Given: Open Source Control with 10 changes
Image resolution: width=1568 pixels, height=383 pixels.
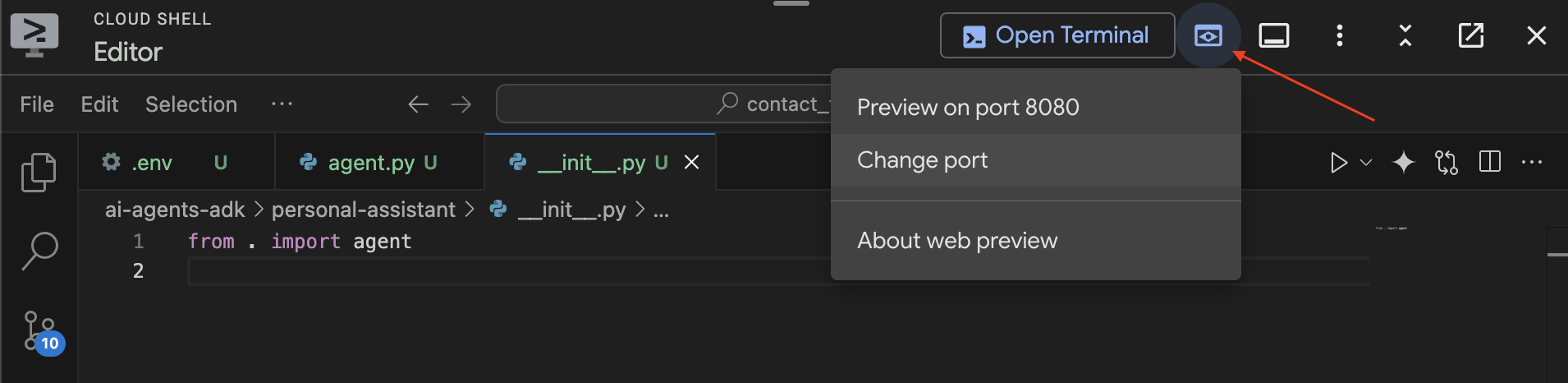Looking at the screenshot, I should click(40, 330).
